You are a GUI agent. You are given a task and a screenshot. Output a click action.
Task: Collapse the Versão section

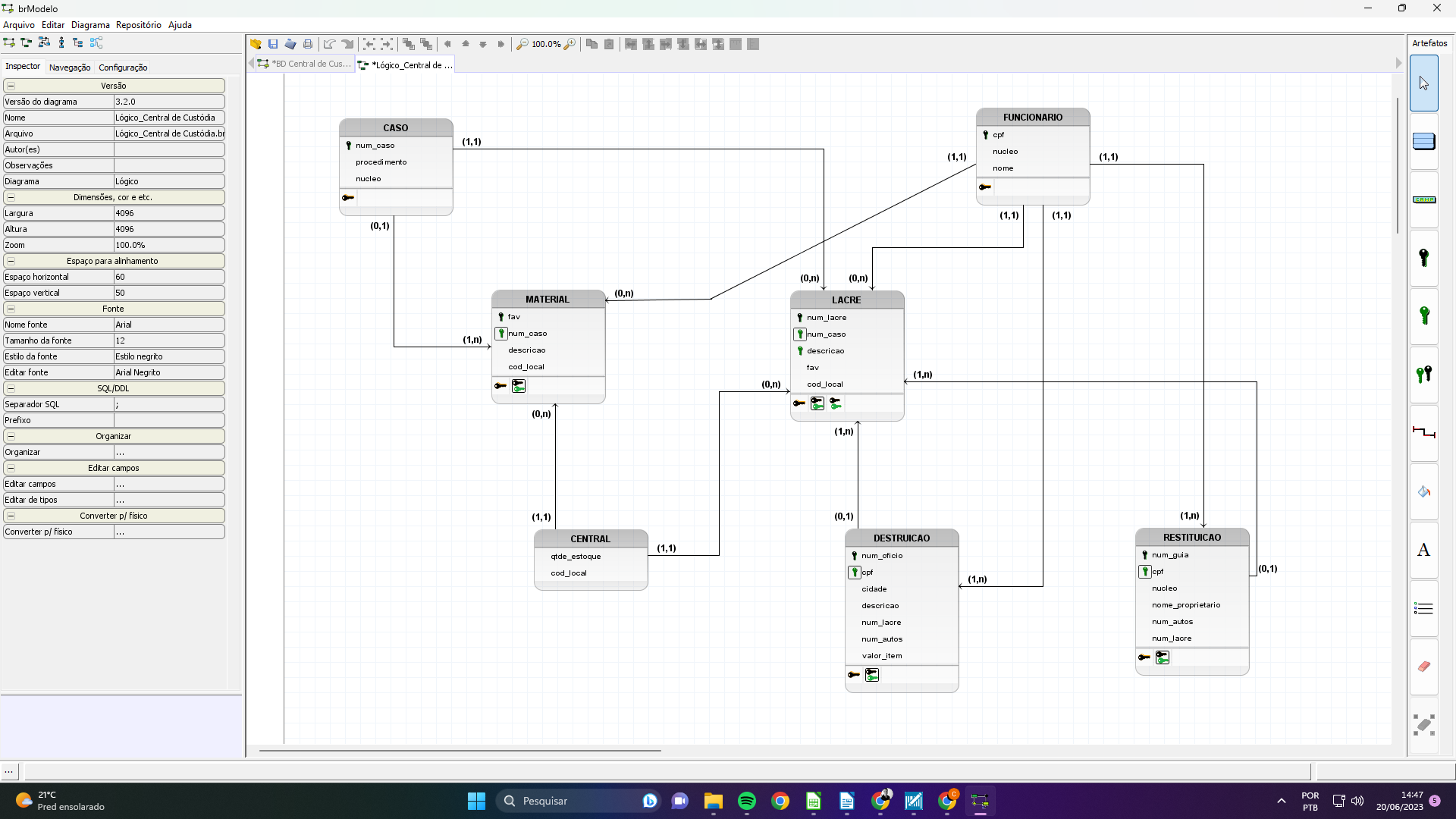coord(11,86)
